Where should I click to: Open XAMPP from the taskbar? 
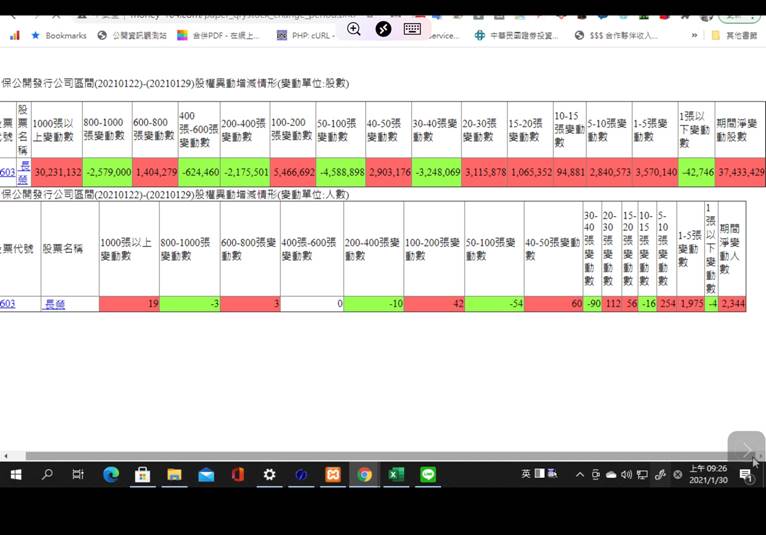click(x=333, y=475)
